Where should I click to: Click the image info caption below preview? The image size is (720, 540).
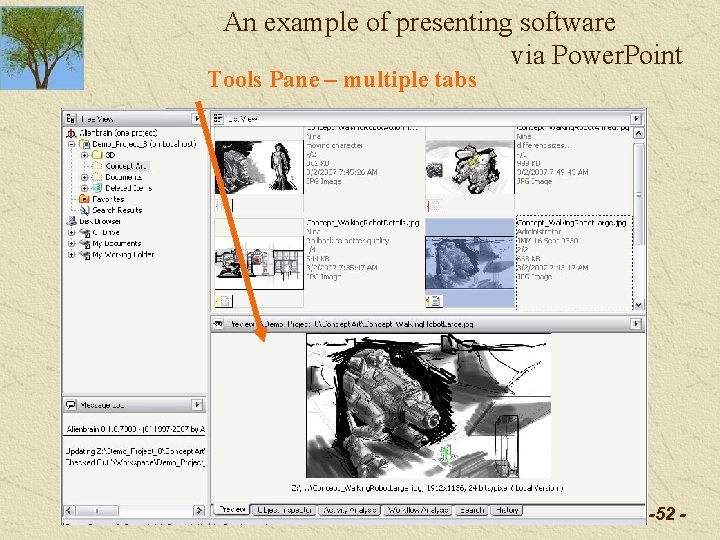point(428,488)
